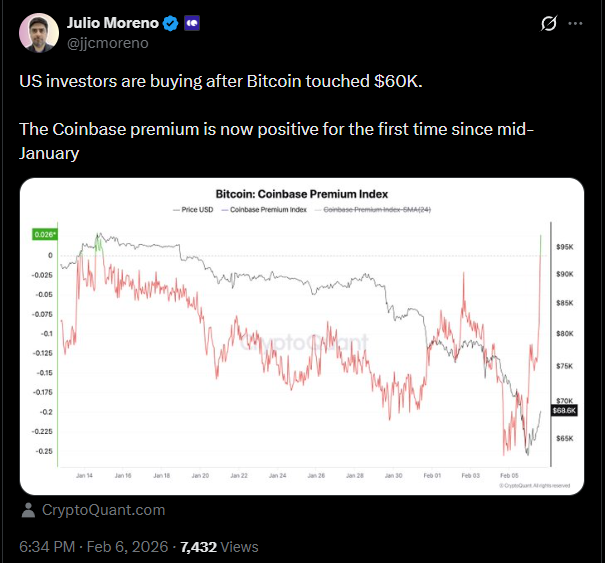Click the purple affiliate badge beside the name

click(191, 23)
